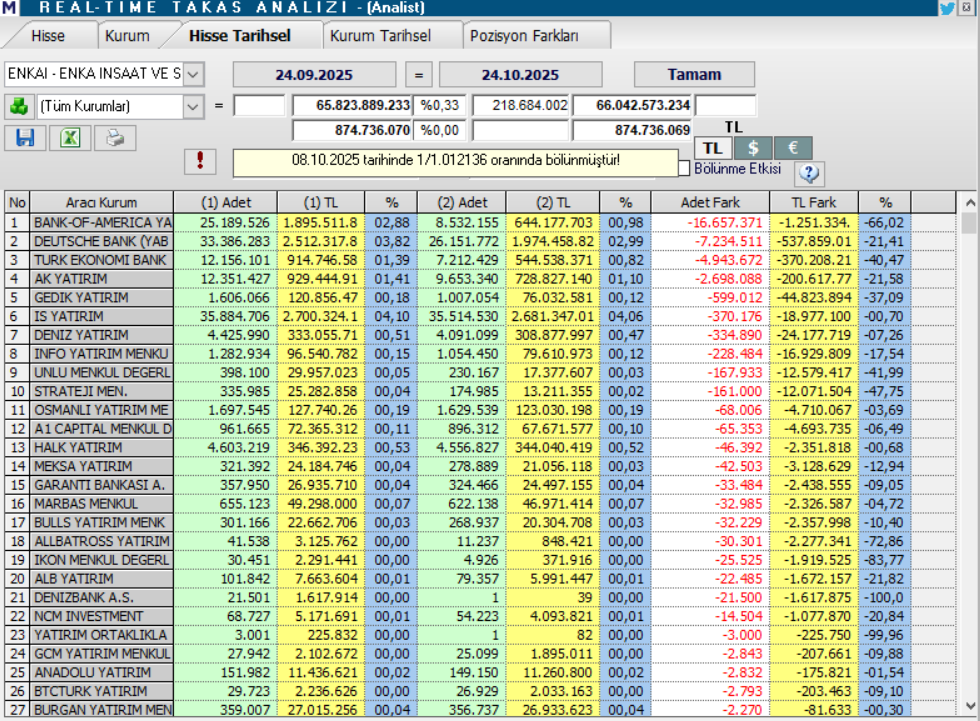The height and width of the screenshot is (721, 980).
Task: Open the Tüm Kurumlar institution dropdown
Action: coord(193,106)
